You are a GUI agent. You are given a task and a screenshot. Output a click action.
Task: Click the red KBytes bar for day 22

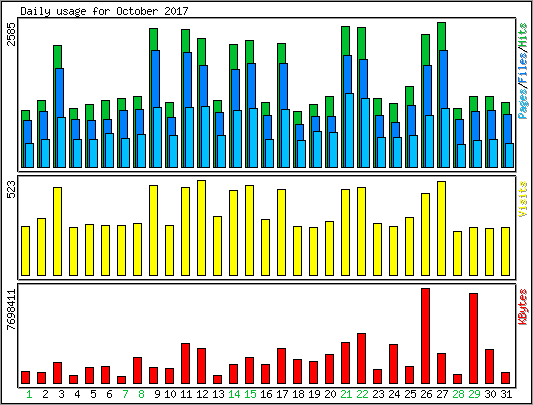click(362, 359)
